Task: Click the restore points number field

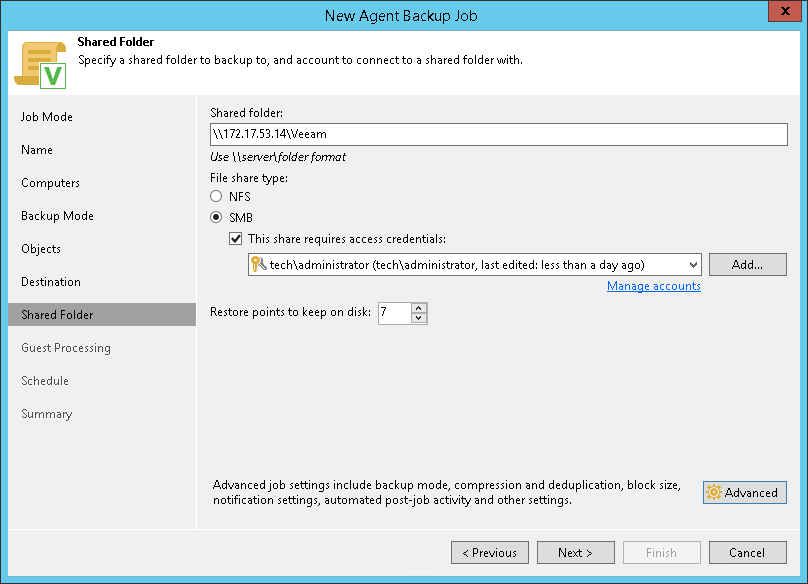Action: (x=394, y=313)
